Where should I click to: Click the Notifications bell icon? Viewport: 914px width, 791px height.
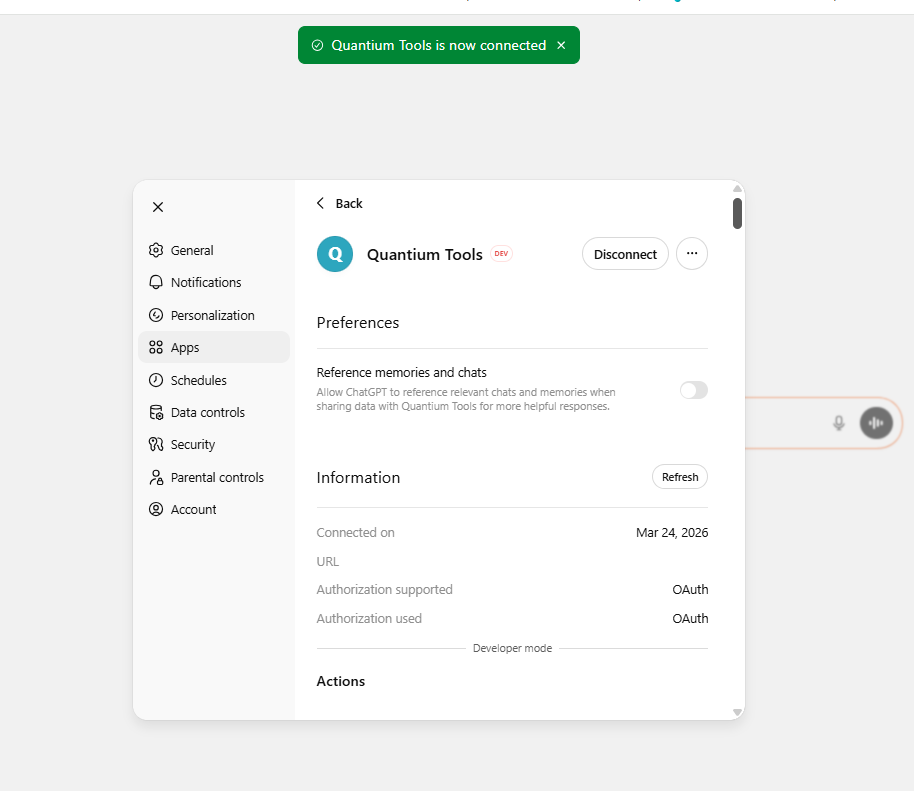pos(156,282)
